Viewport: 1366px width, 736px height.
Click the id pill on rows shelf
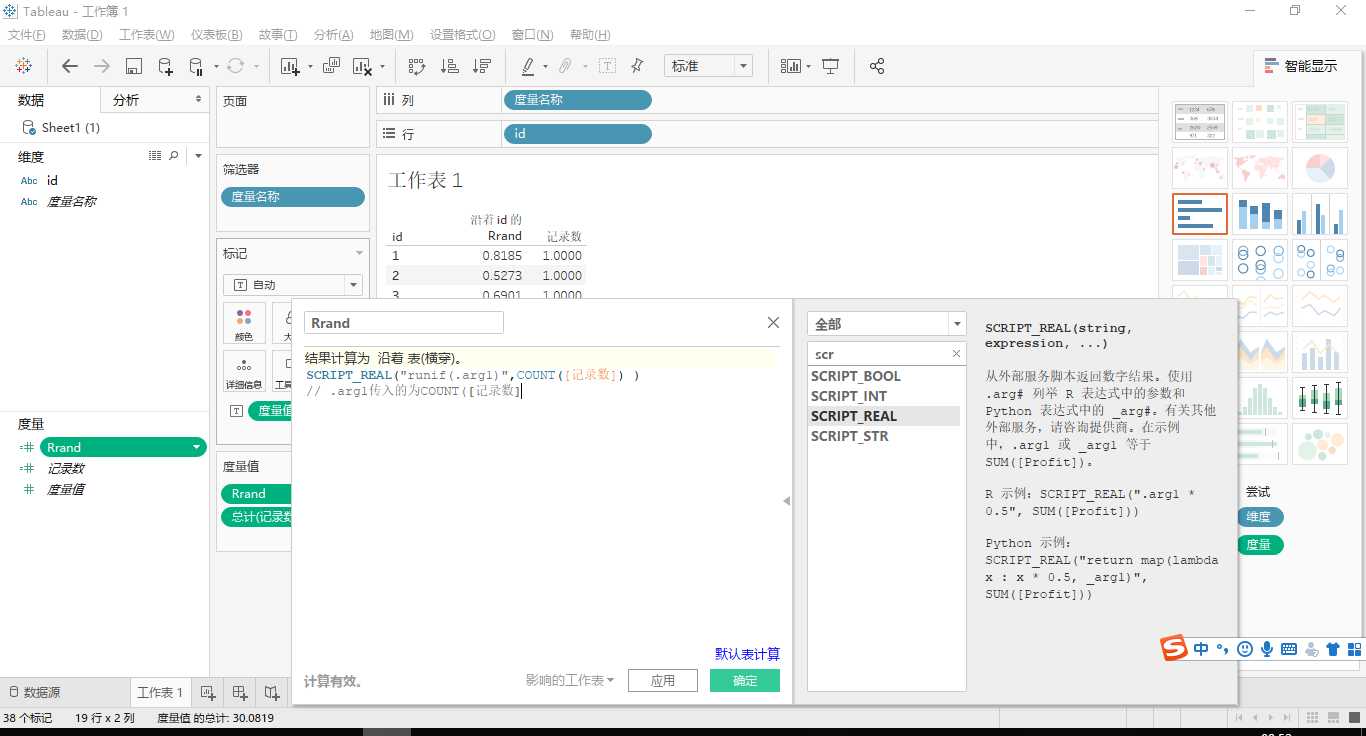click(577, 133)
